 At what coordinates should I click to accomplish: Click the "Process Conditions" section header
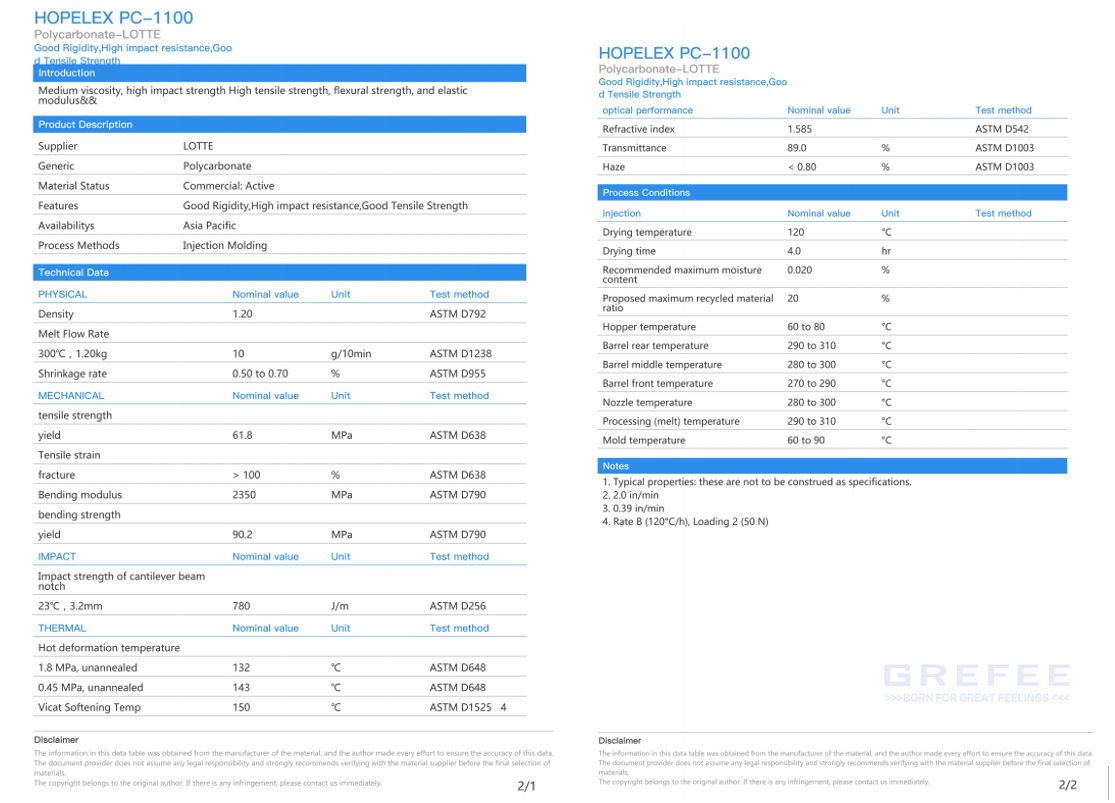tap(832, 193)
